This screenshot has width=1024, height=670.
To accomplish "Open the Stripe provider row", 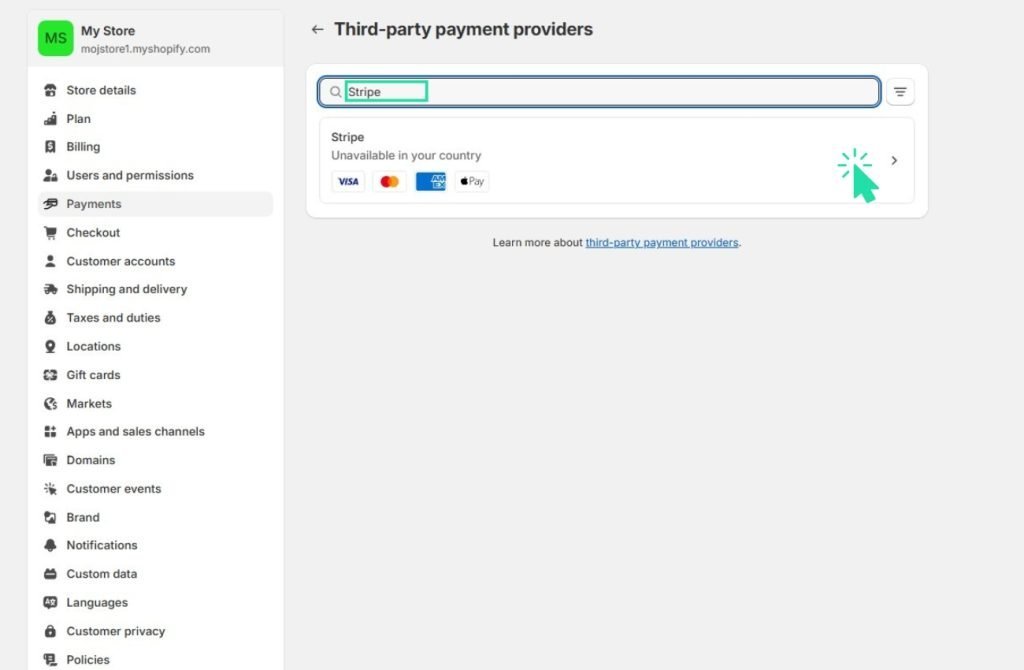I will click(616, 161).
